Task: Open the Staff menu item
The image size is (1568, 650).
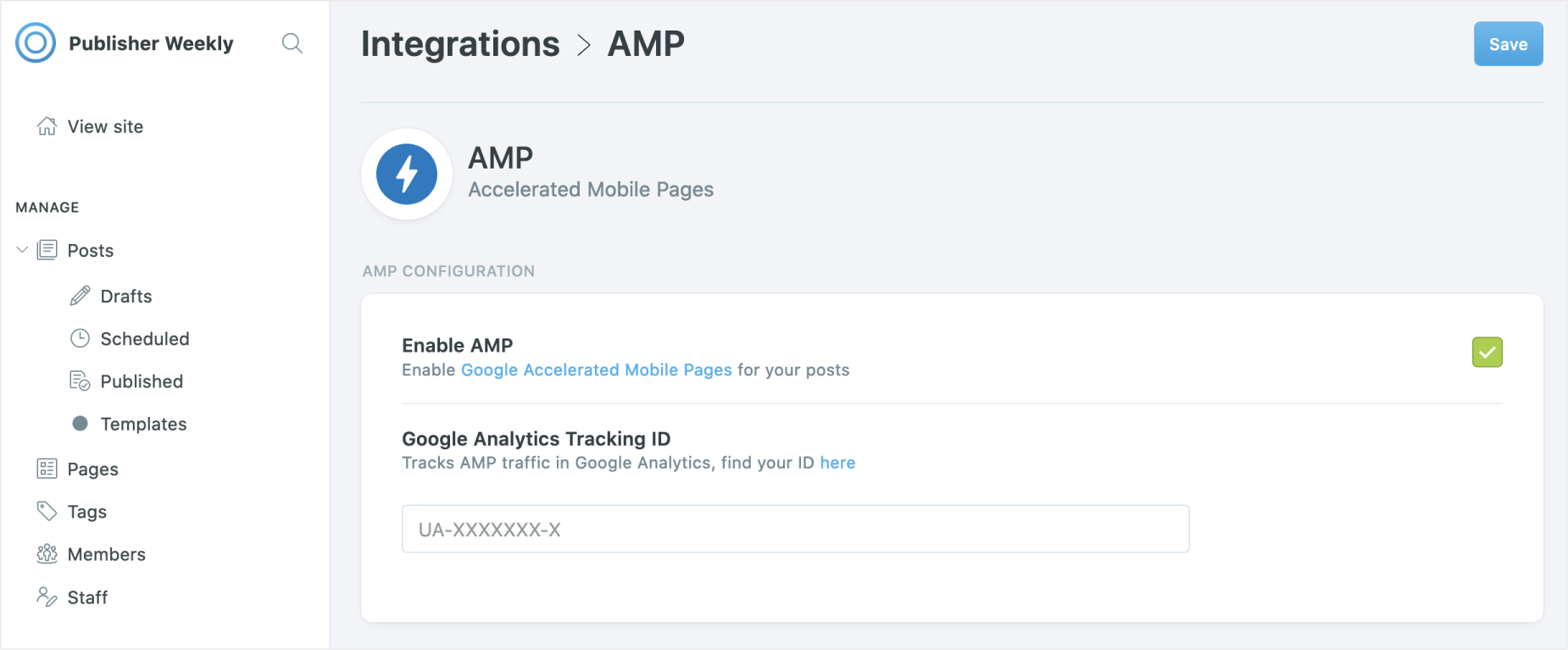Action: 87,597
